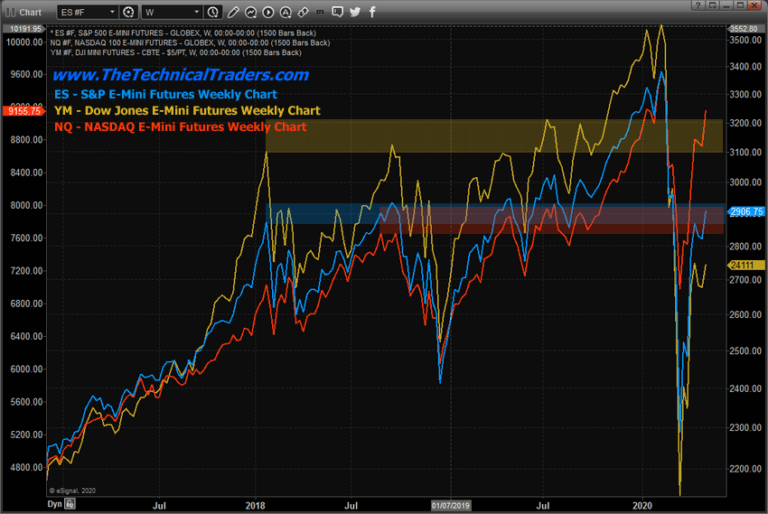Click the 3500.00 right axis label
768x514 pixels.
coord(745,40)
